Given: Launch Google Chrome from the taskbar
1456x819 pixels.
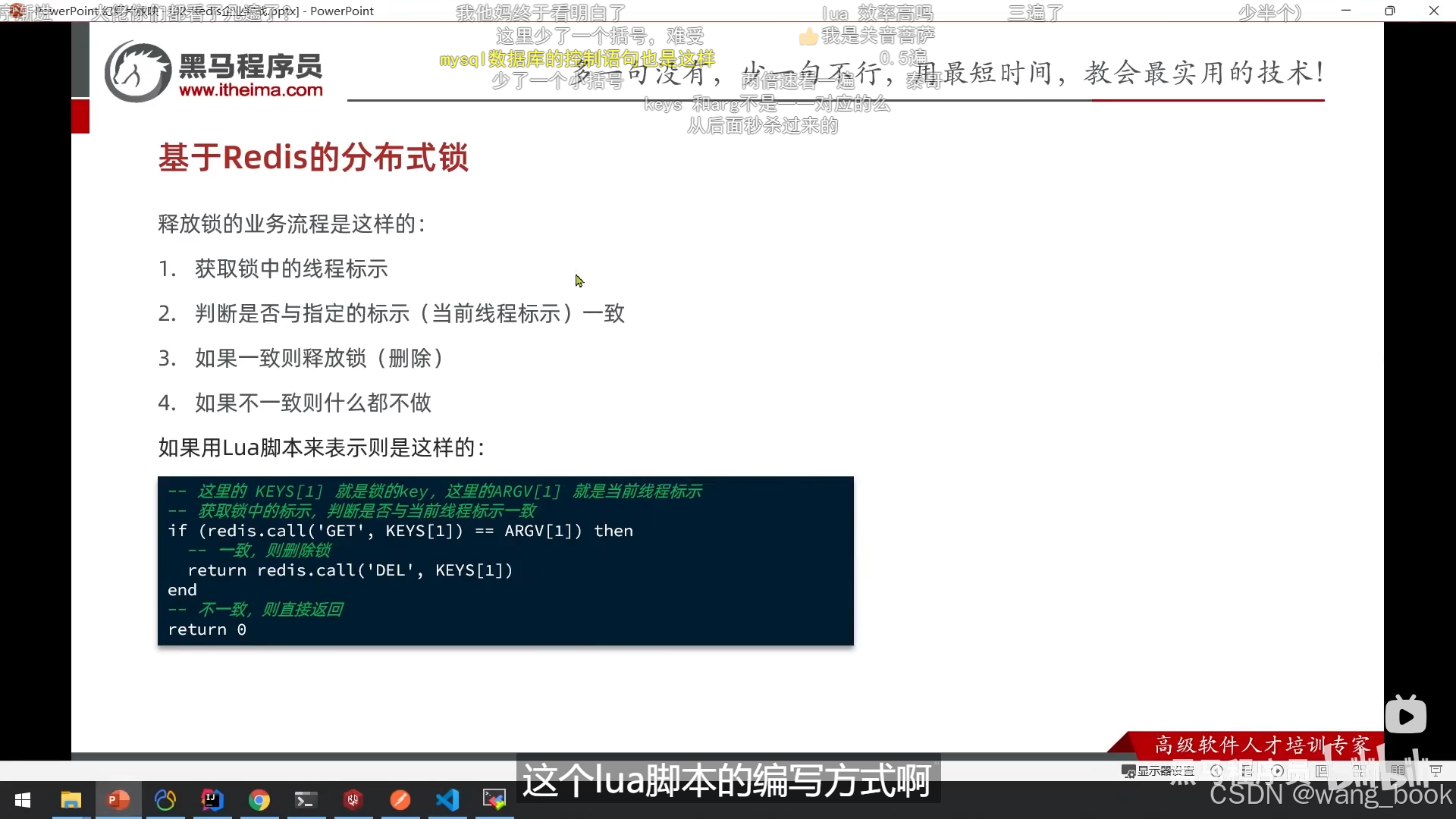Looking at the screenshot, I should (x=259, y=800).
